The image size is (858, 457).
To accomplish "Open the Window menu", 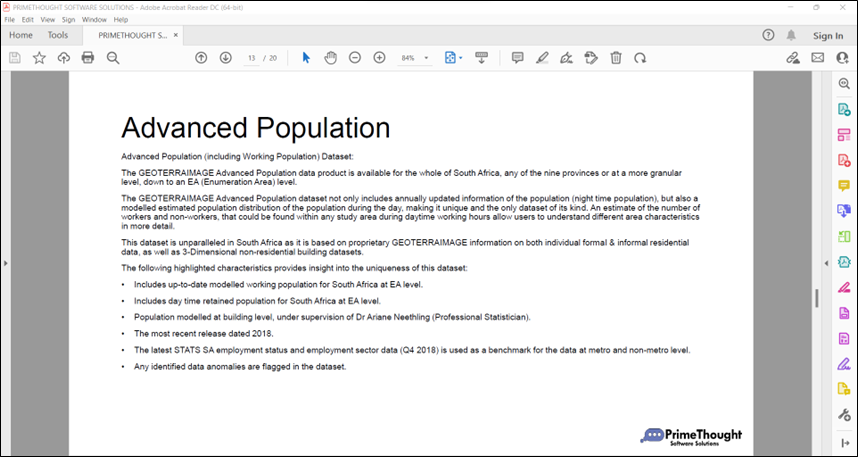I will tap(94, 20).
